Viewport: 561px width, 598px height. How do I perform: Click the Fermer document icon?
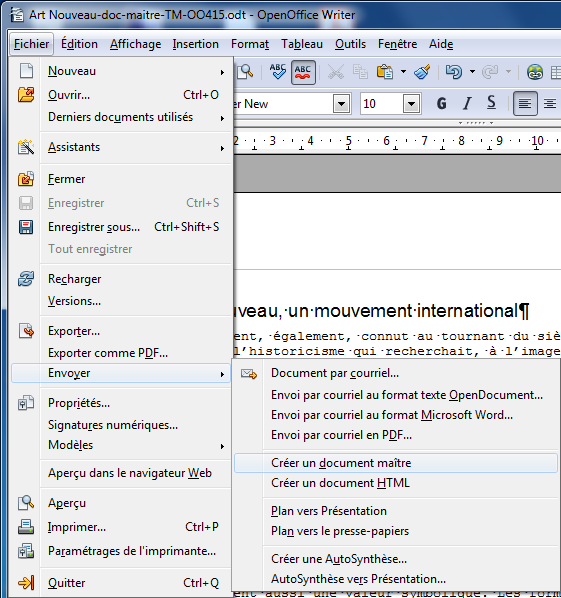(26, 179)
